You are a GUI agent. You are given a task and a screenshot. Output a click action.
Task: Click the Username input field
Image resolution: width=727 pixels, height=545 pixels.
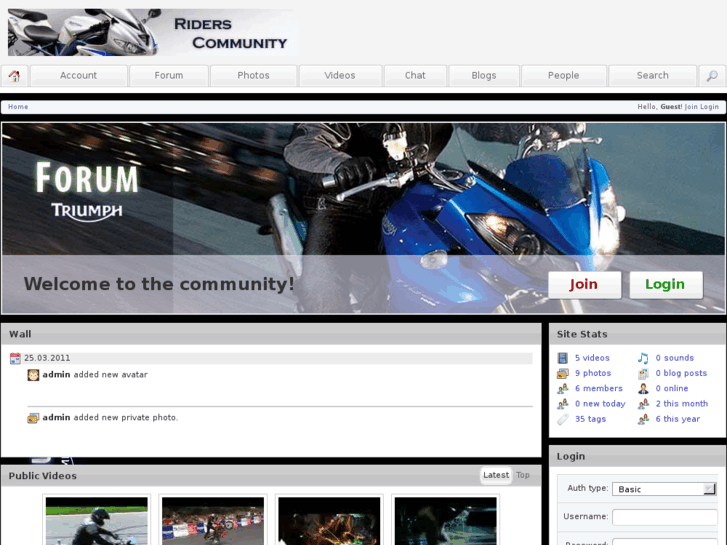(664, 517)
